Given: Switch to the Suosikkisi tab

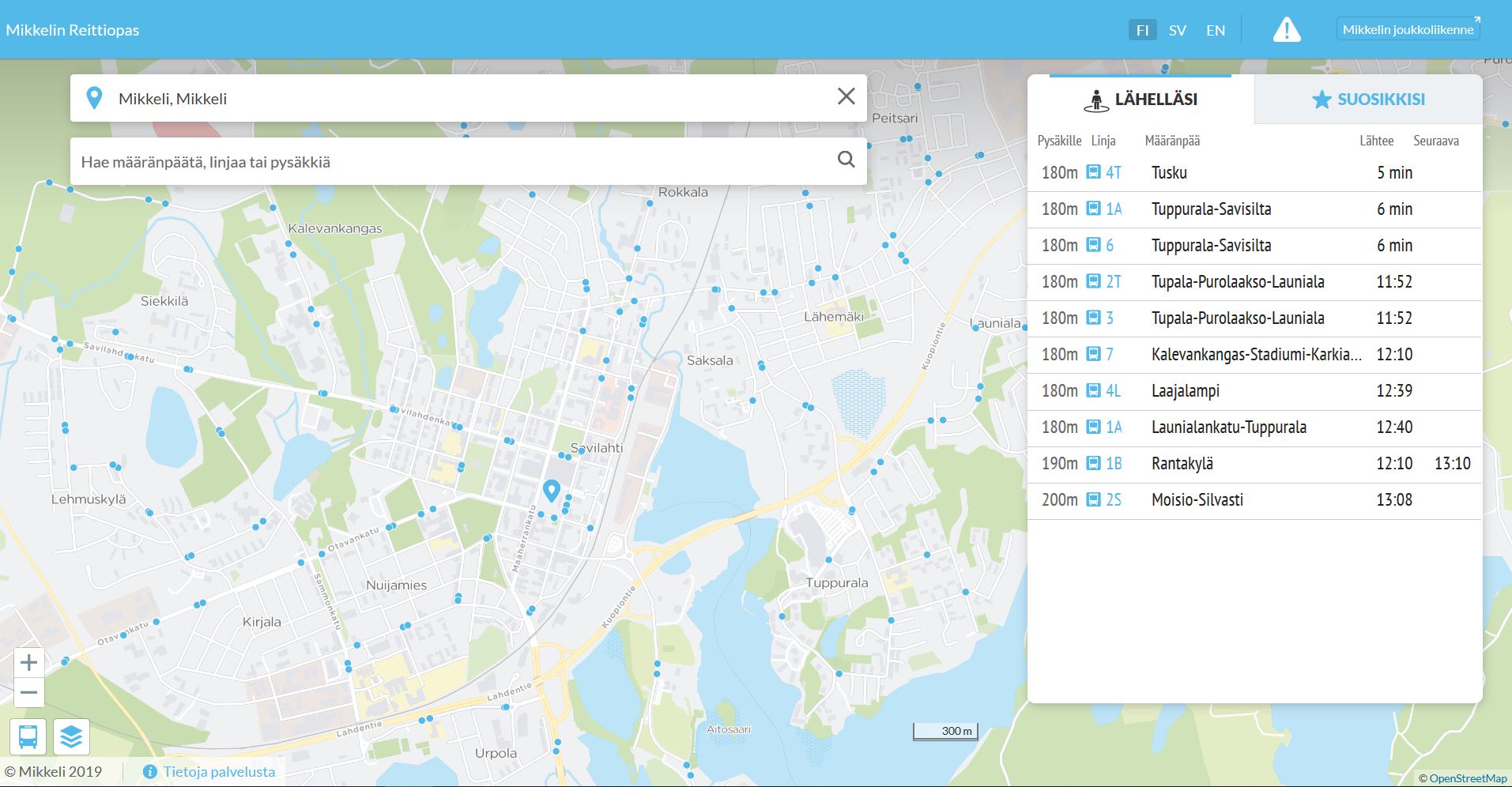Looking at the screenshot, I should pyautogui.click(x=1368, y=100).
